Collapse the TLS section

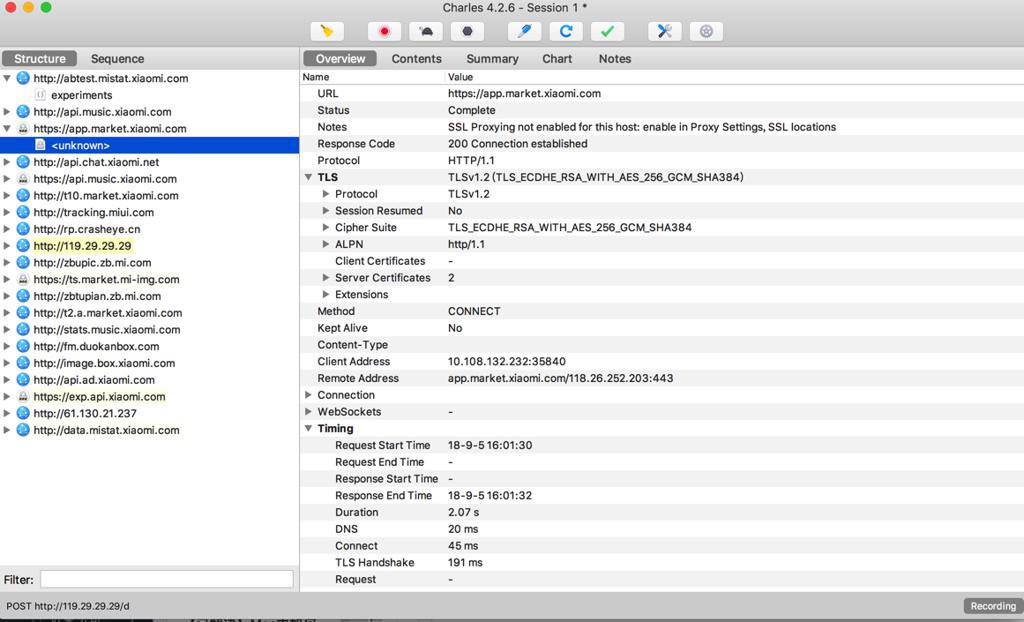pyautogui.click(x=308, y=177)
